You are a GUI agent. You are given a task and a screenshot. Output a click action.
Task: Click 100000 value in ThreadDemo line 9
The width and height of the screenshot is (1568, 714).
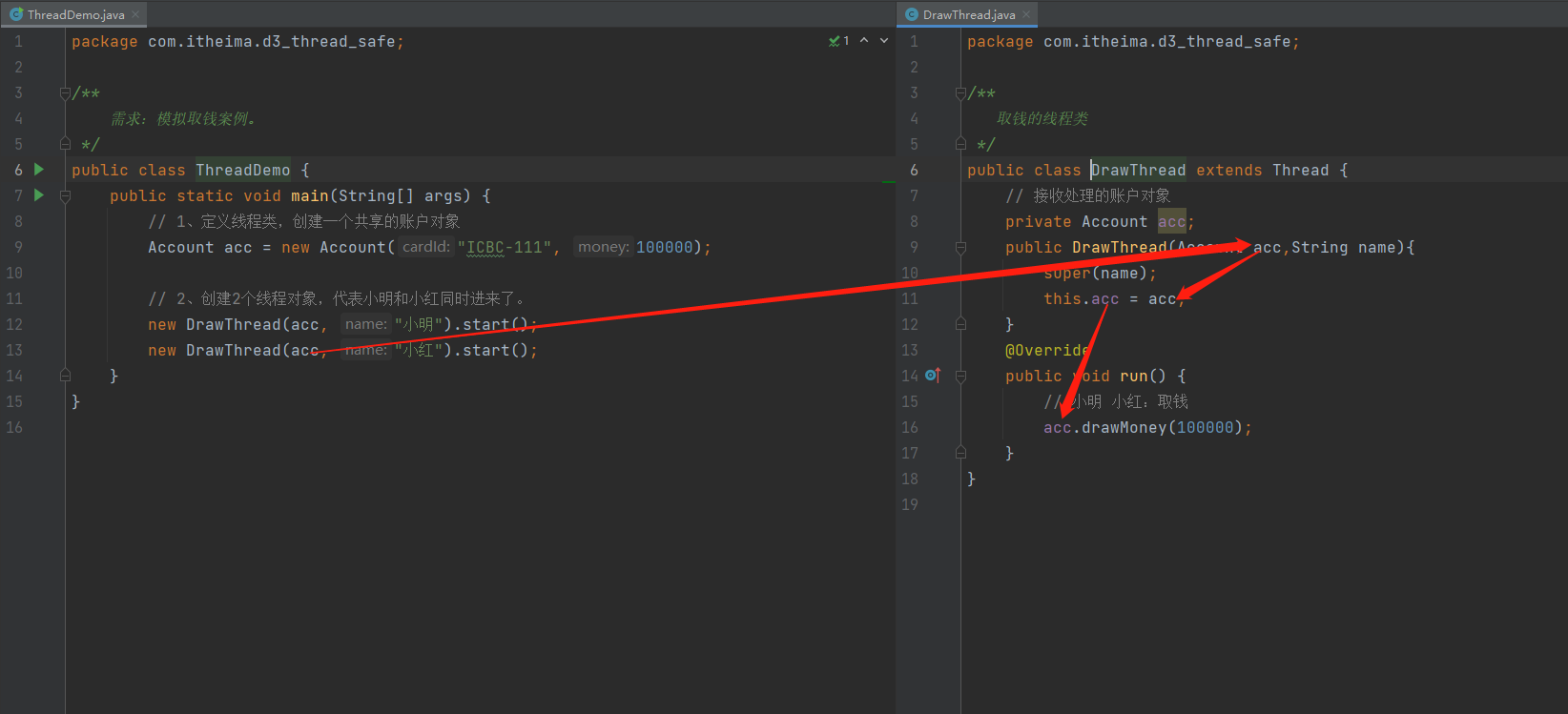click(x=665, y=247)
